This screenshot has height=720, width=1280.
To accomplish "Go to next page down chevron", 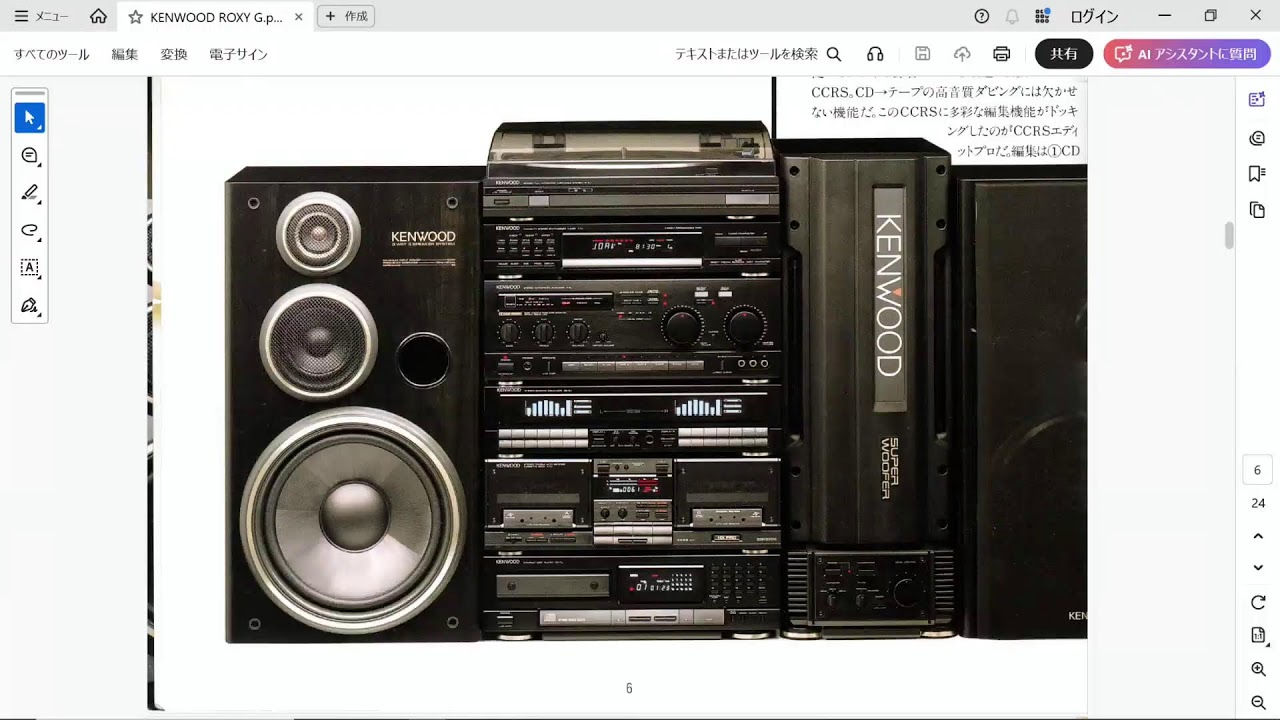I will tap(1258, 568).
